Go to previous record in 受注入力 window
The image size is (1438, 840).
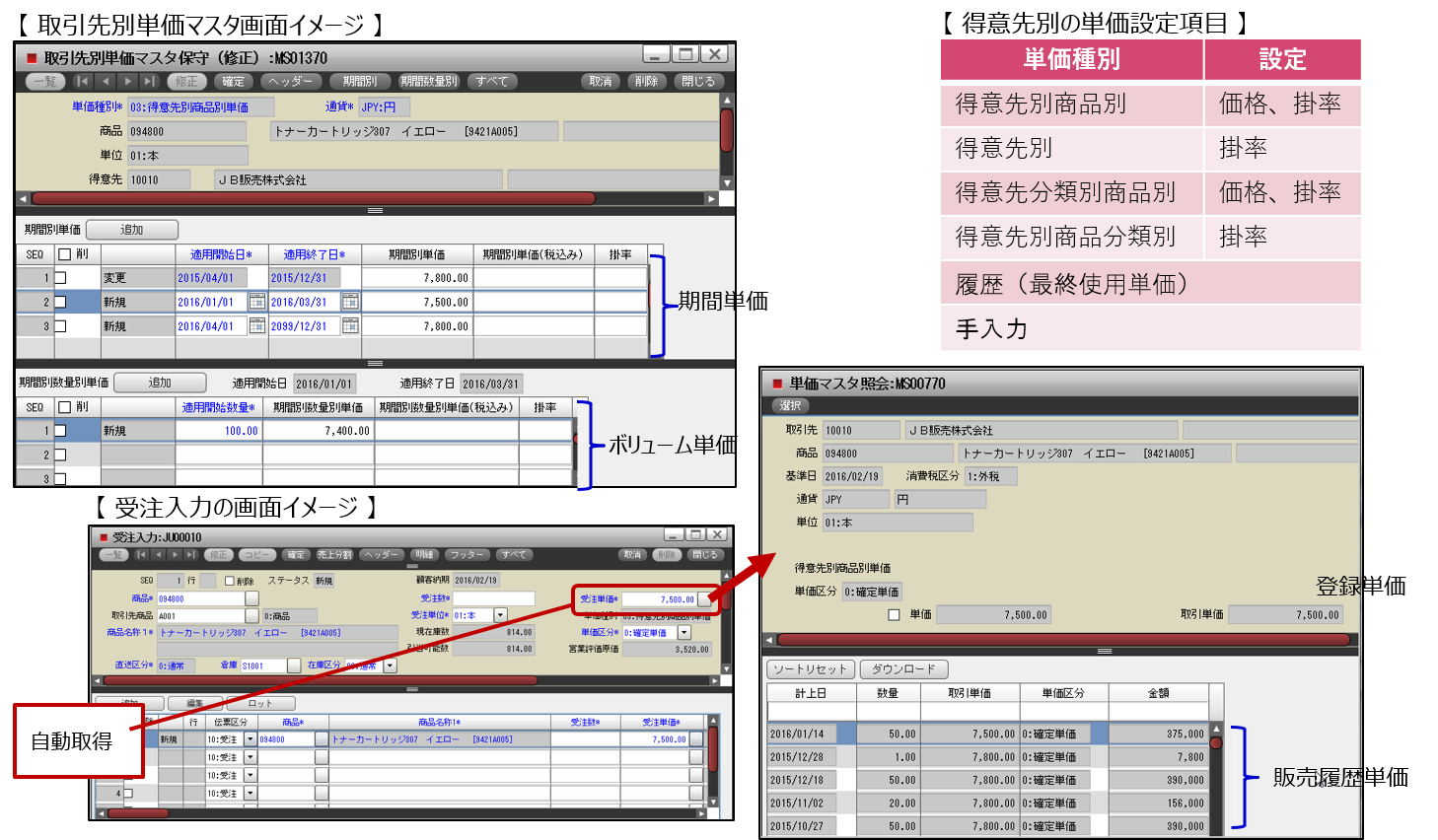point(159,555)
